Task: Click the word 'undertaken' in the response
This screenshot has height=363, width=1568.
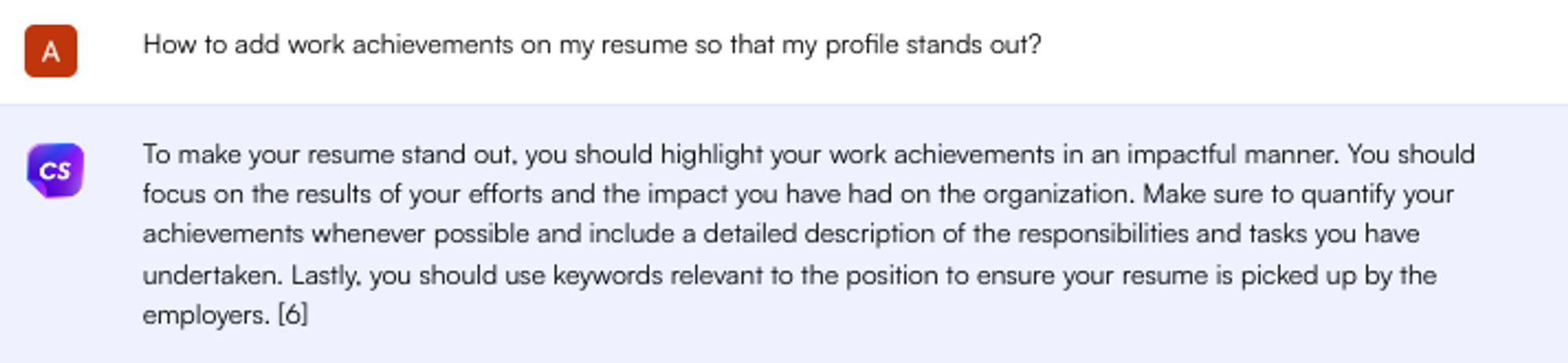Action: pyautogui.click(x=212, y=276)
